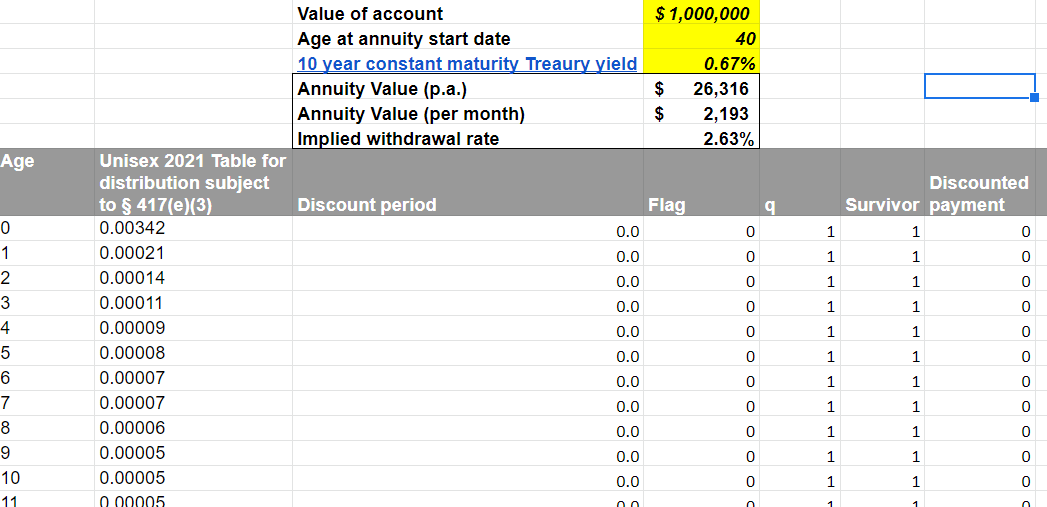The image size is (1047, 507).
Task: Click the age cell showing 10
Action: pyautogui.click(x=47, y=478)
